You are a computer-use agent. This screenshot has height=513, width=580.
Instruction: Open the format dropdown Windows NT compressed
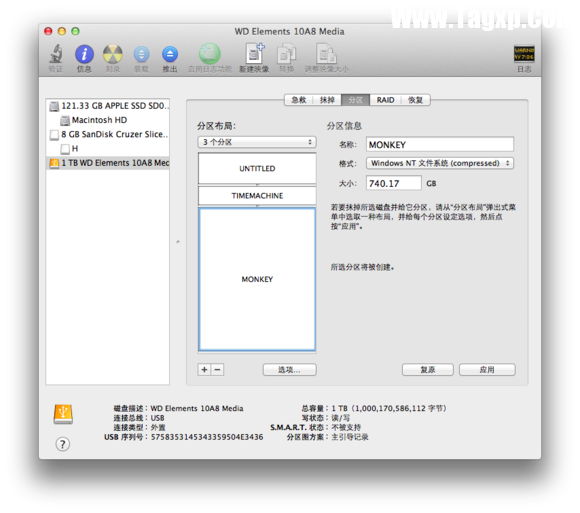[440, 163]
